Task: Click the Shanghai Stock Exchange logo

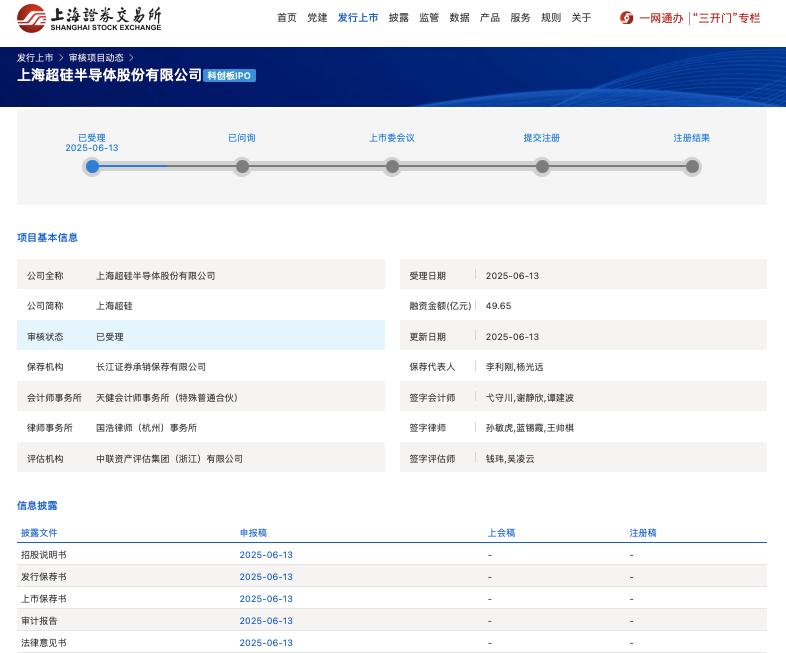Action: [89, 18]
